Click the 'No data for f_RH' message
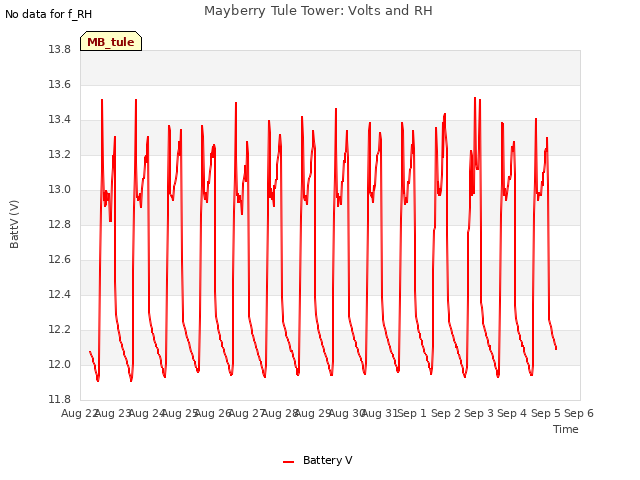The height and width of the screenshot is (480, 640). coord(49,14)
